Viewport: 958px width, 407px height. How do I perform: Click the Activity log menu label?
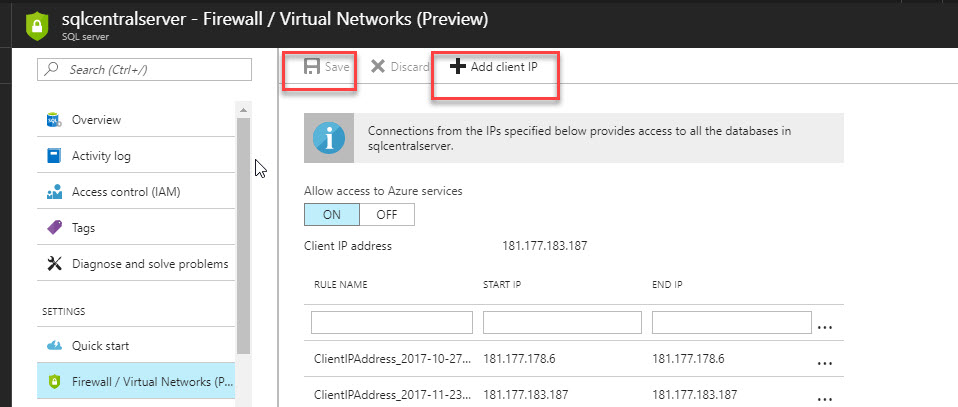[101, 156]
